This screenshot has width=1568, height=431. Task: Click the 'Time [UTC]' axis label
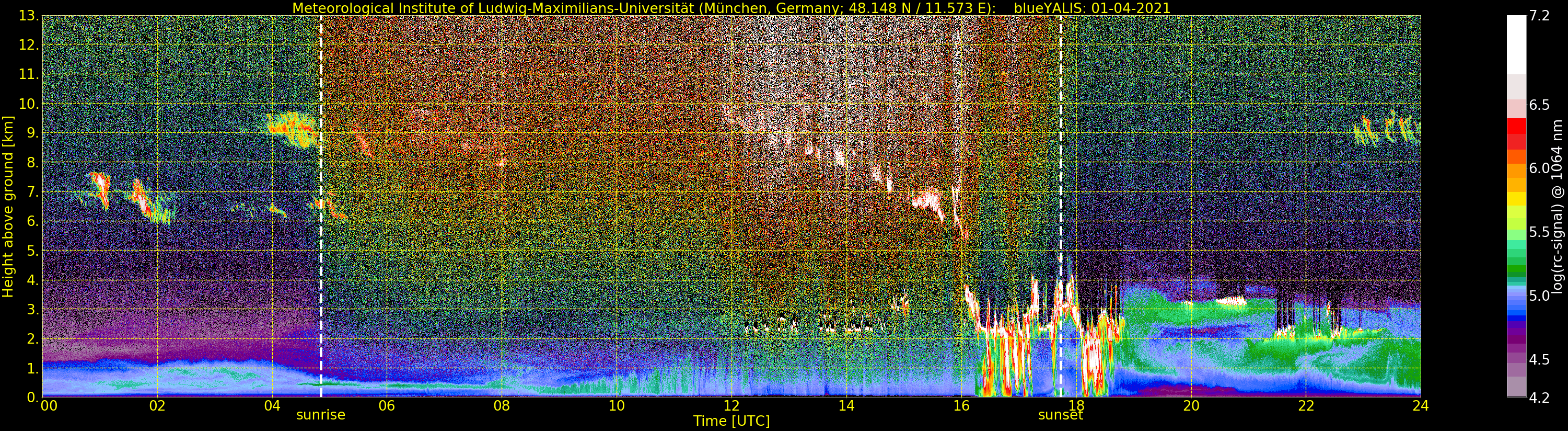coord(731,421)
